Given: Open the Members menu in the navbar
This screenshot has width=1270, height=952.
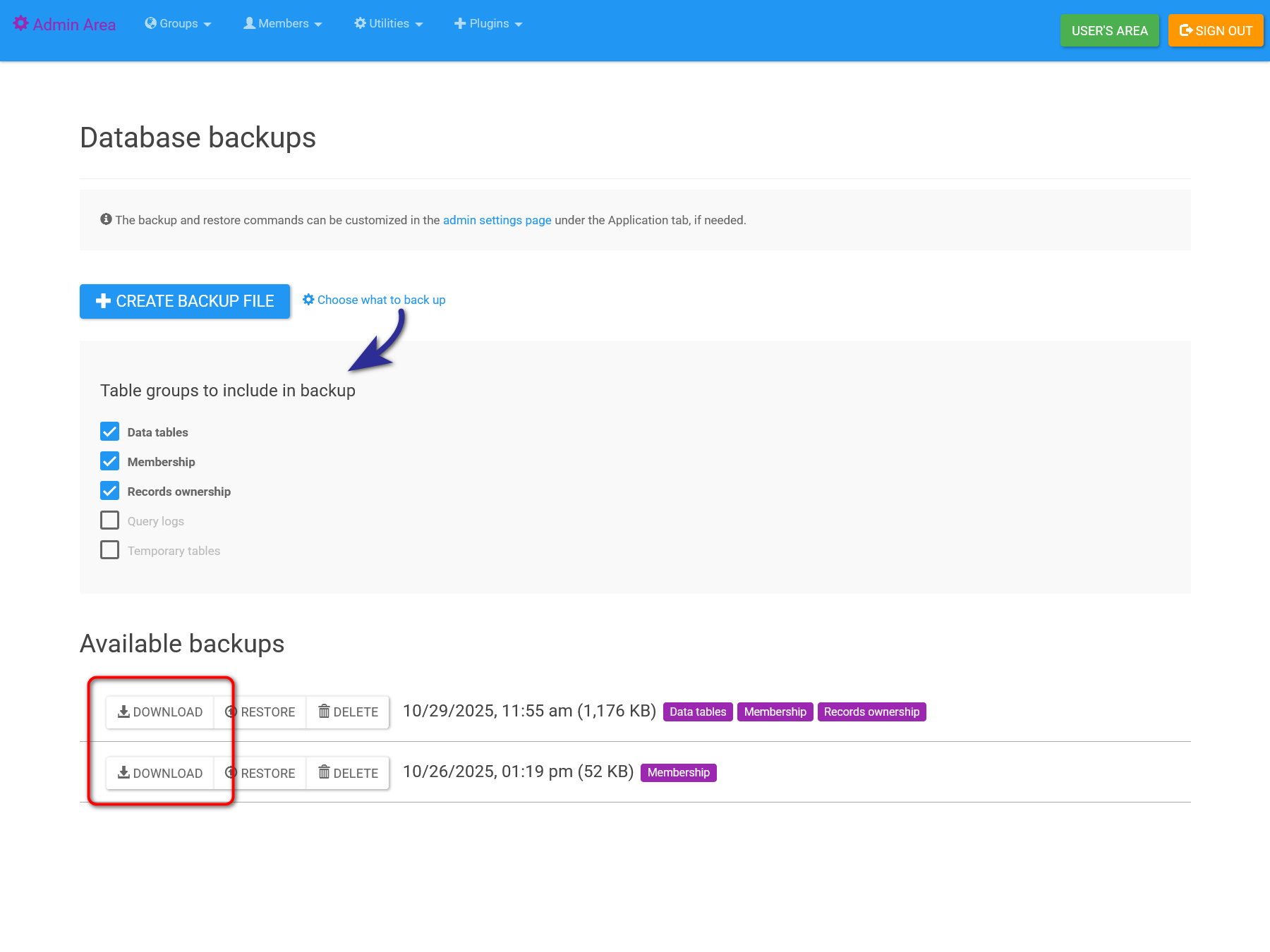Looking at the screenshot, I should point(282,23).
